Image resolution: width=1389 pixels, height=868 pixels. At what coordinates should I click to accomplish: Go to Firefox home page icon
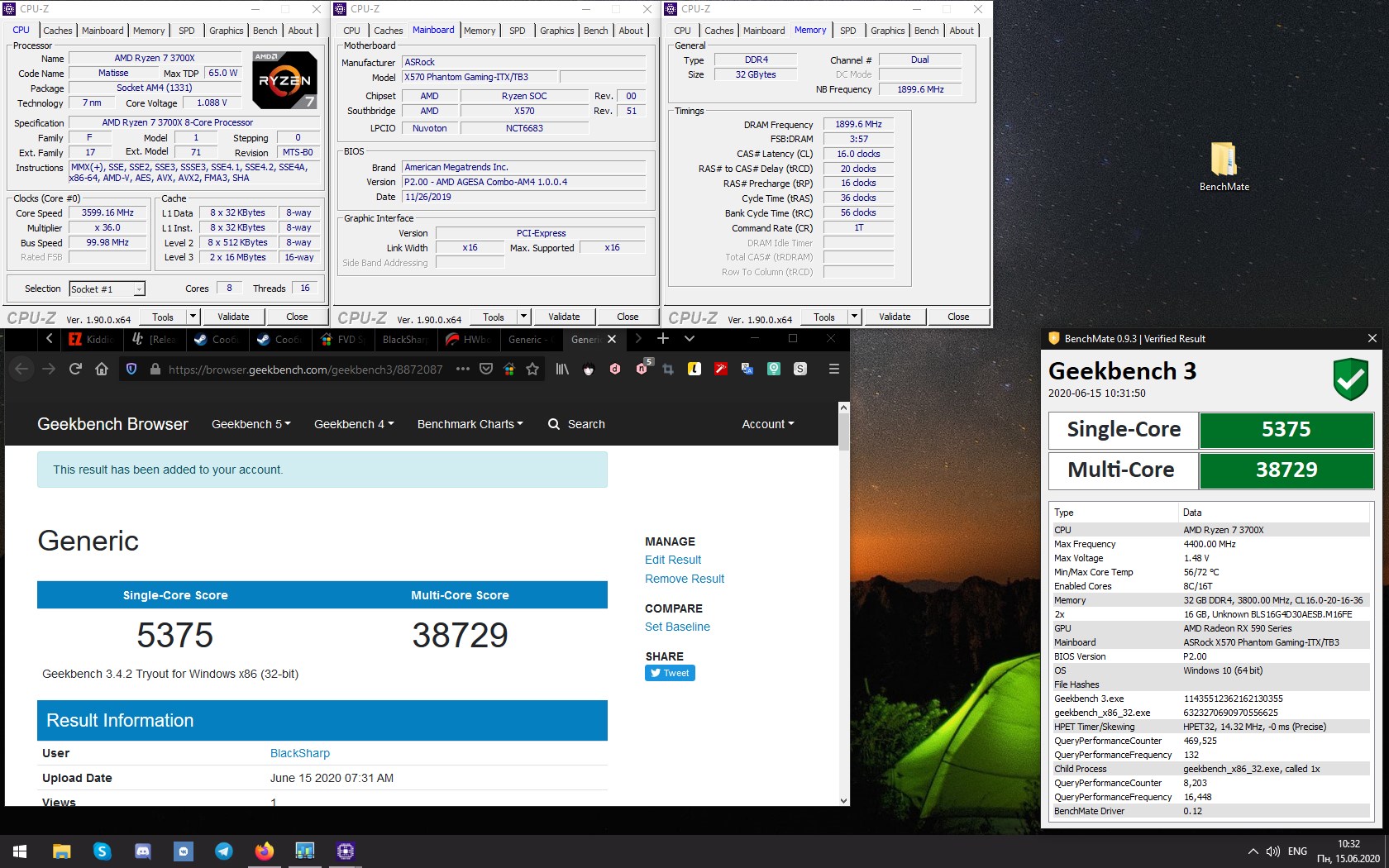(x=102, y=369)
